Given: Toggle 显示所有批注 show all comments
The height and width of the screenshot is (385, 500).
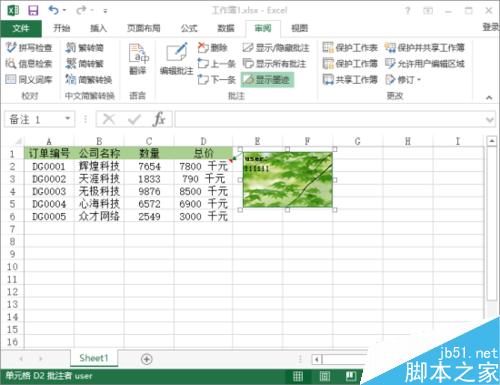Looking at the screenshot, I should 274,63.
